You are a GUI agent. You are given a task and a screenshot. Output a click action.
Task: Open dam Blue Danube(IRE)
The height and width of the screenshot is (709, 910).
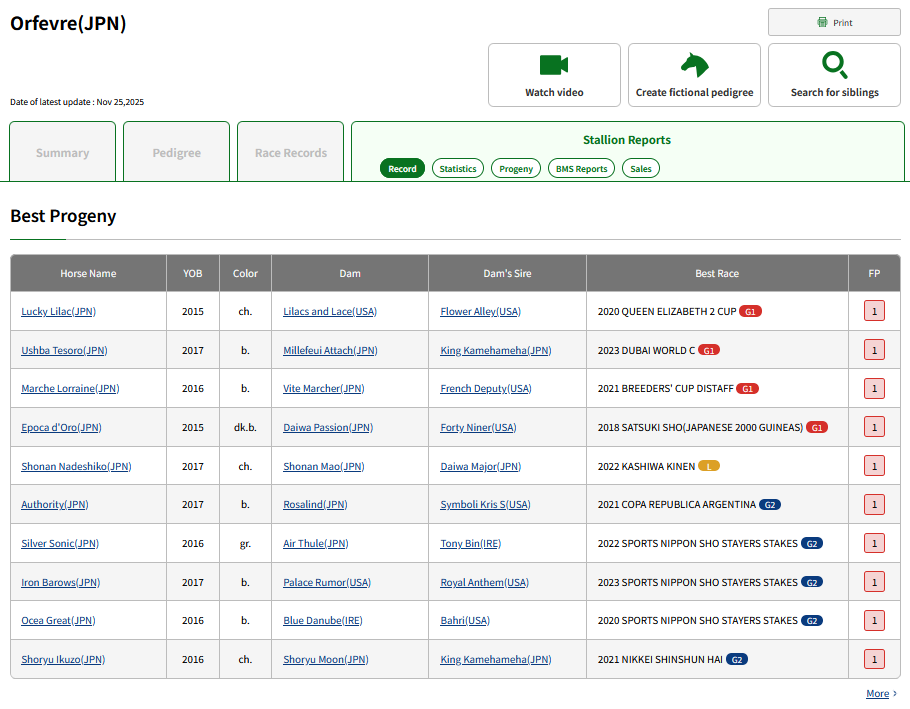[323, 621]
